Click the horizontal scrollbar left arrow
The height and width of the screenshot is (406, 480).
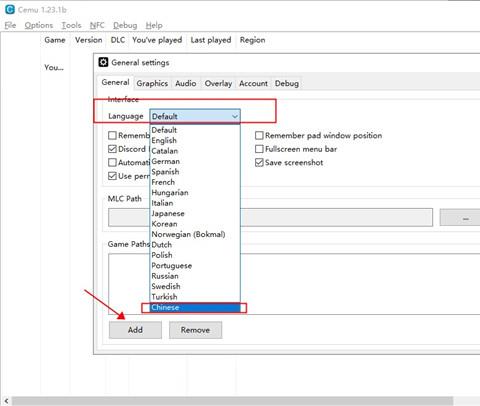click(x=6, y=401)
